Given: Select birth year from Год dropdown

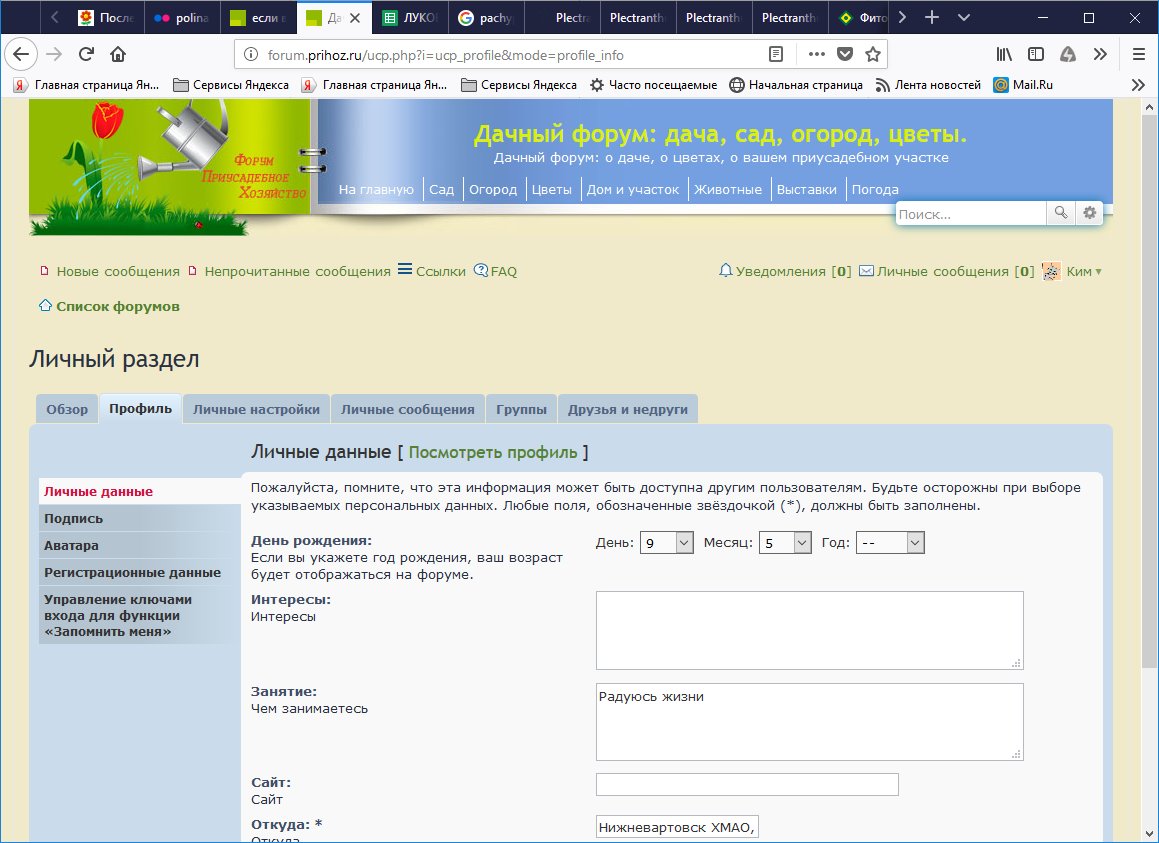Looking at the screenshot, I should pos(890,543).
